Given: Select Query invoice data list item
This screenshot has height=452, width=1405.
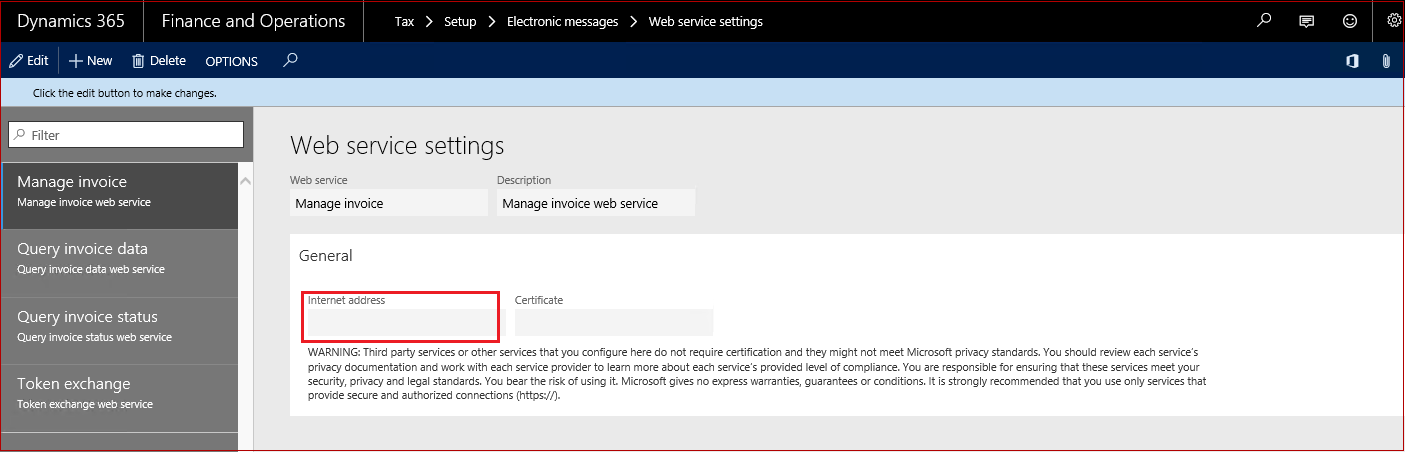Looking at the screenshot, I should pos(119,264).
